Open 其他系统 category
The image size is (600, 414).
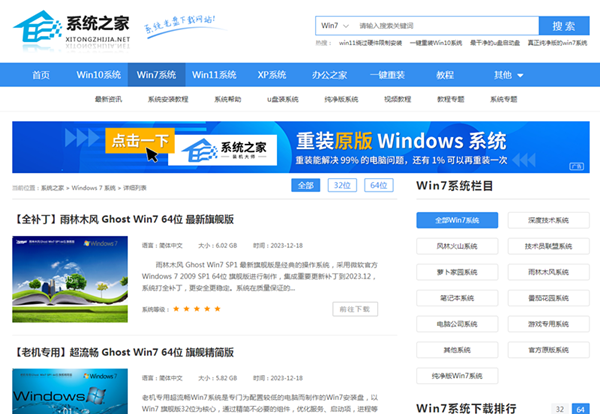click(x=457, y=350)
